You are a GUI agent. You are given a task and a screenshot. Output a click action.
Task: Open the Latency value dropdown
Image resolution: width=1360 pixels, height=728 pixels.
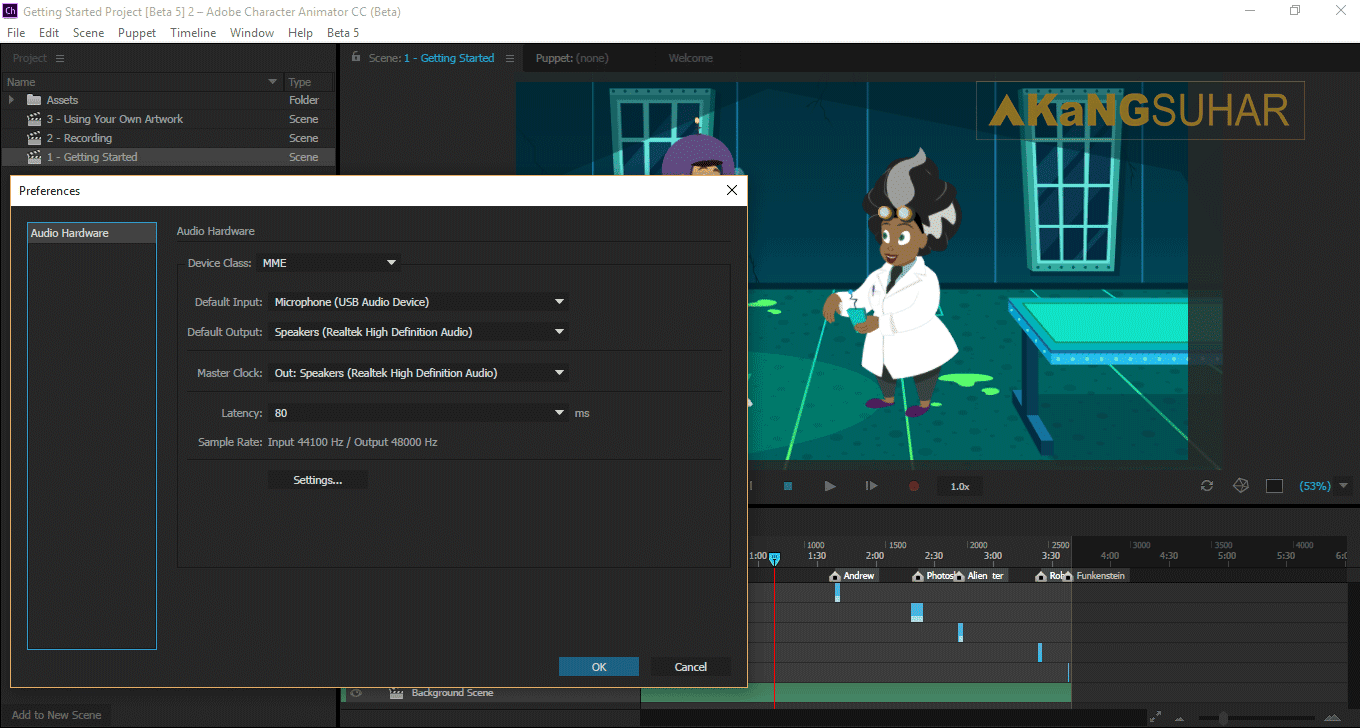pos(420,413)
